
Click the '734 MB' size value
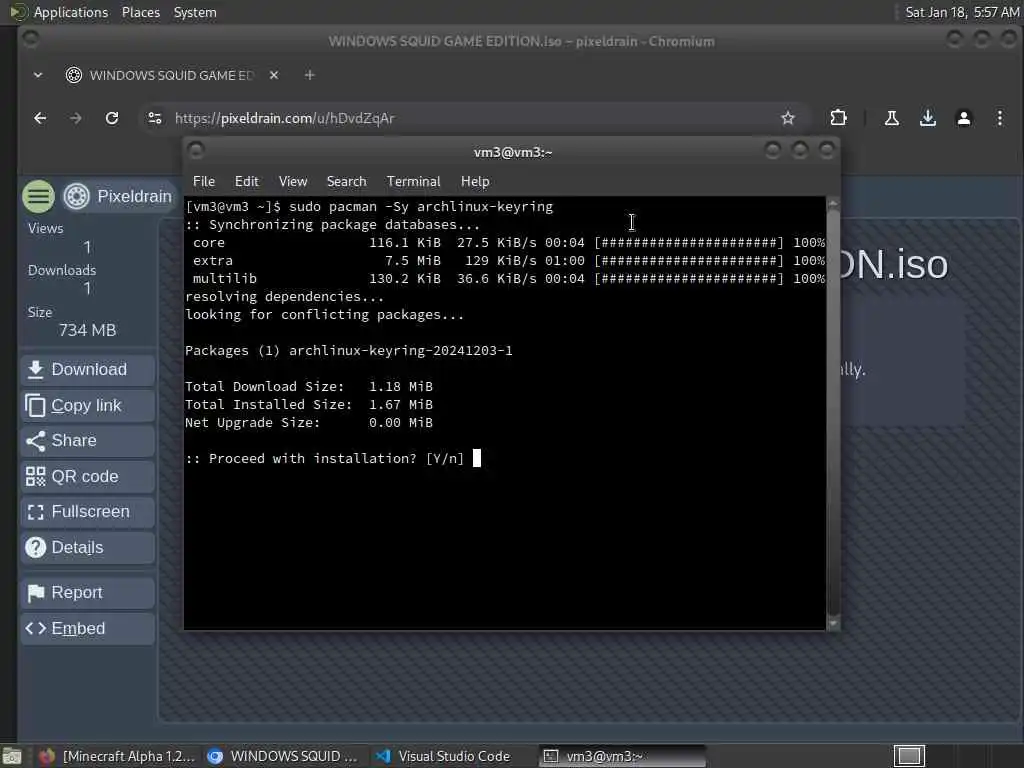pos(88,330)
